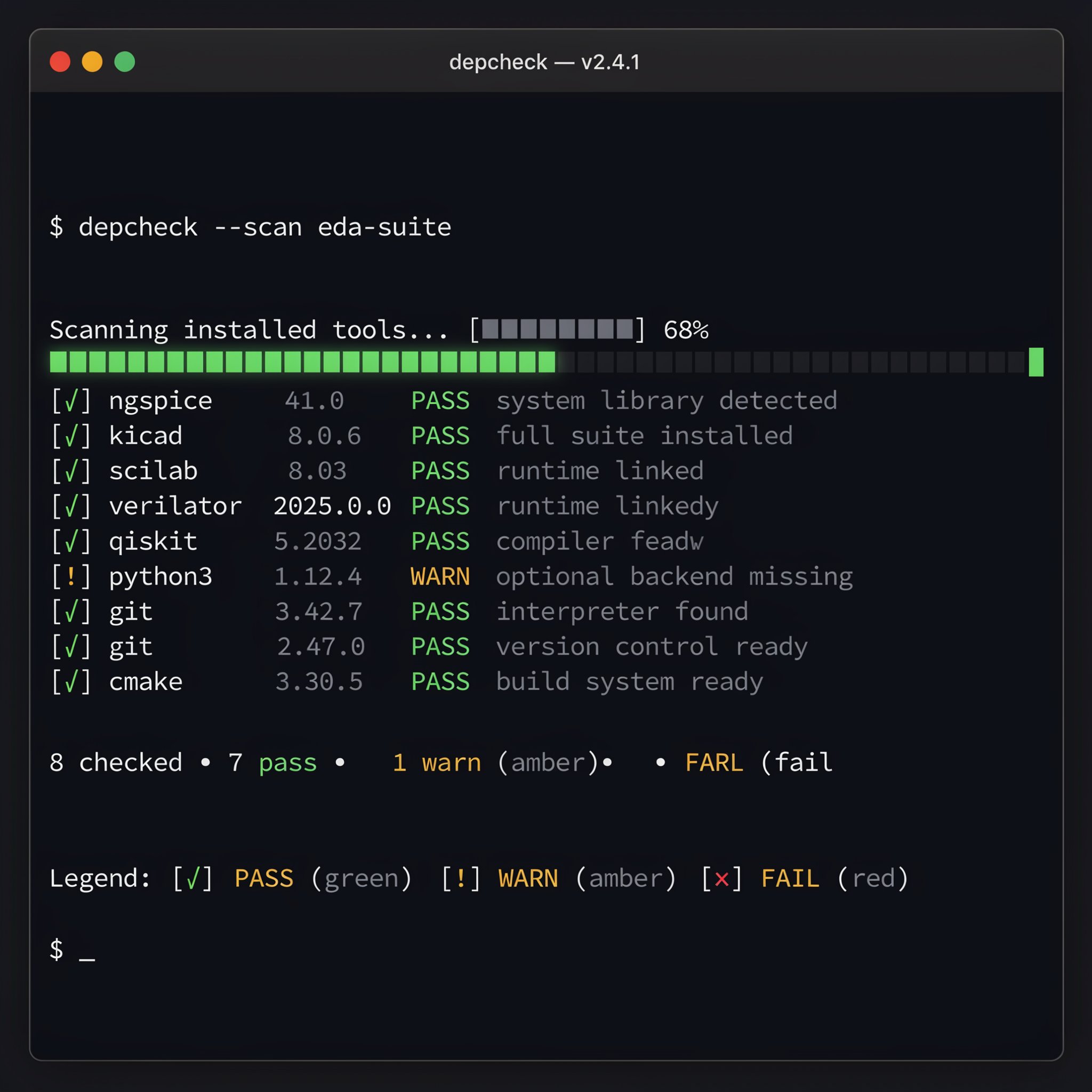1092x1092 pixels.
Task: Click 'system library detected' message
Action: [667, 402]
